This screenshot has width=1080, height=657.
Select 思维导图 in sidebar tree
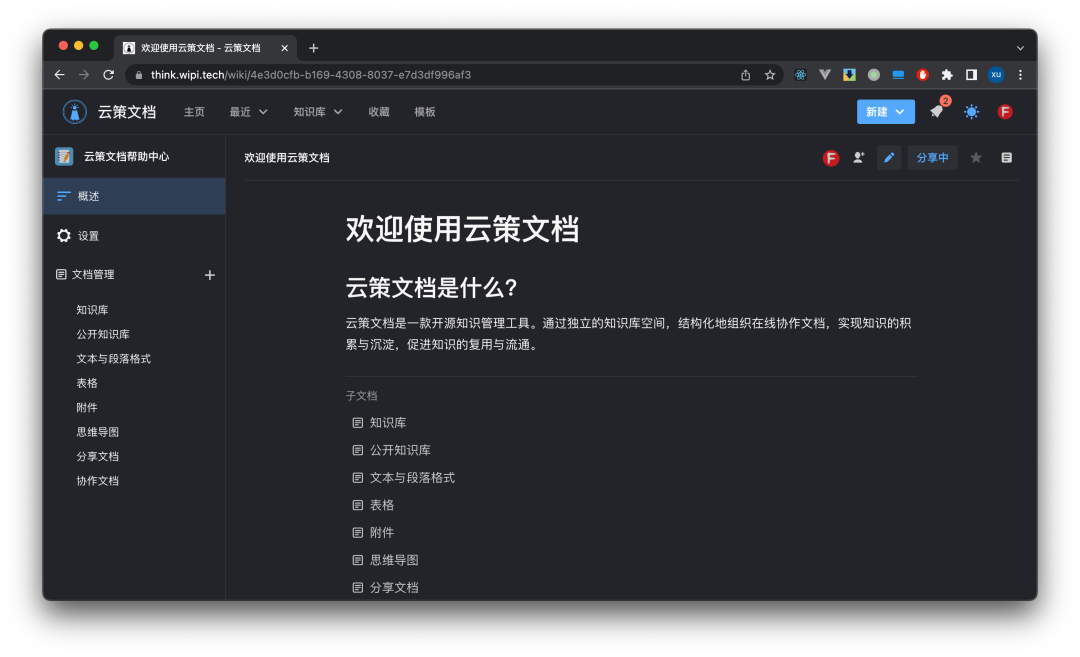(x=98, y=432)
